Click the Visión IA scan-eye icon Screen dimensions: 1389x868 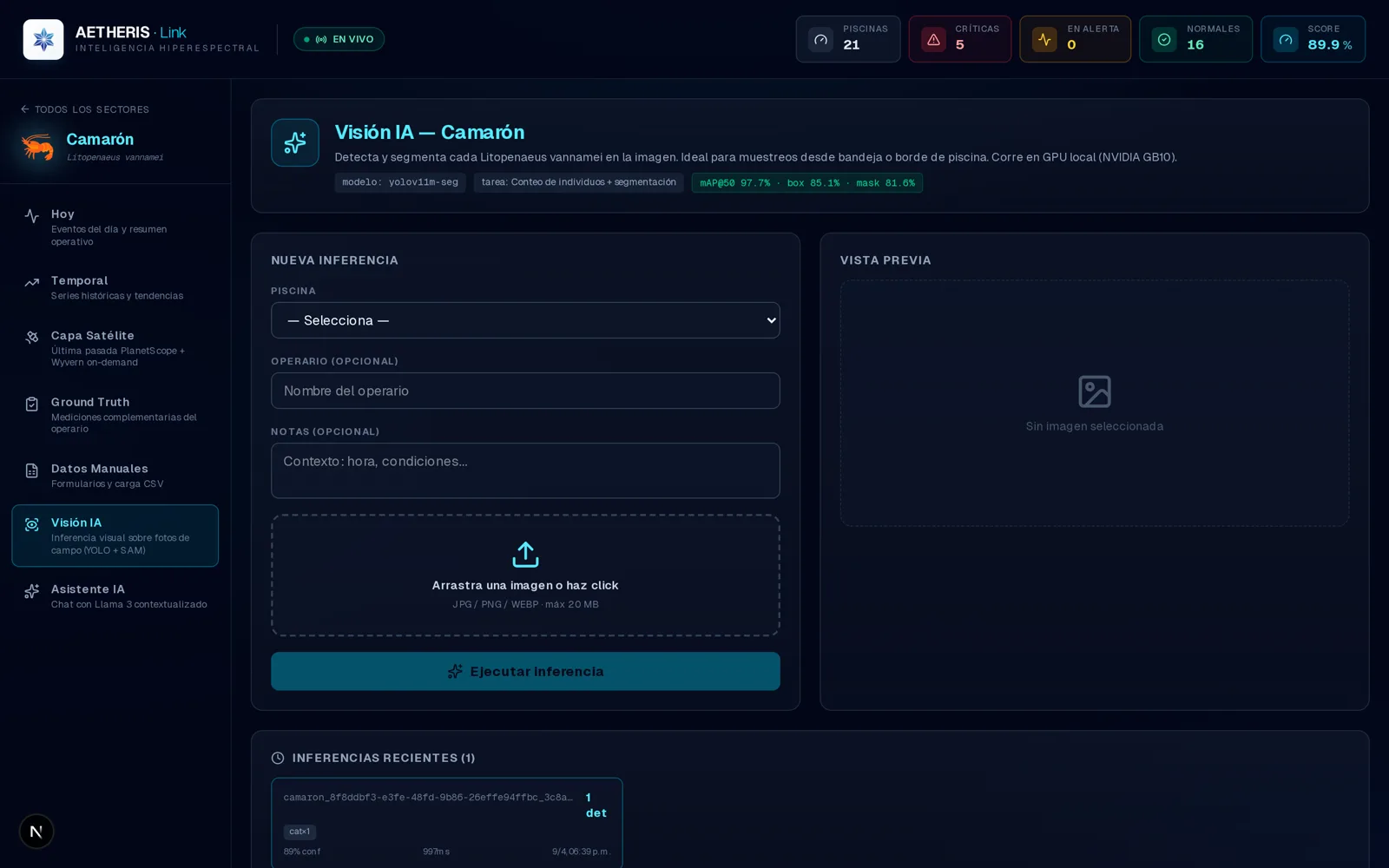pyautogui.click(x=32, y=524)
